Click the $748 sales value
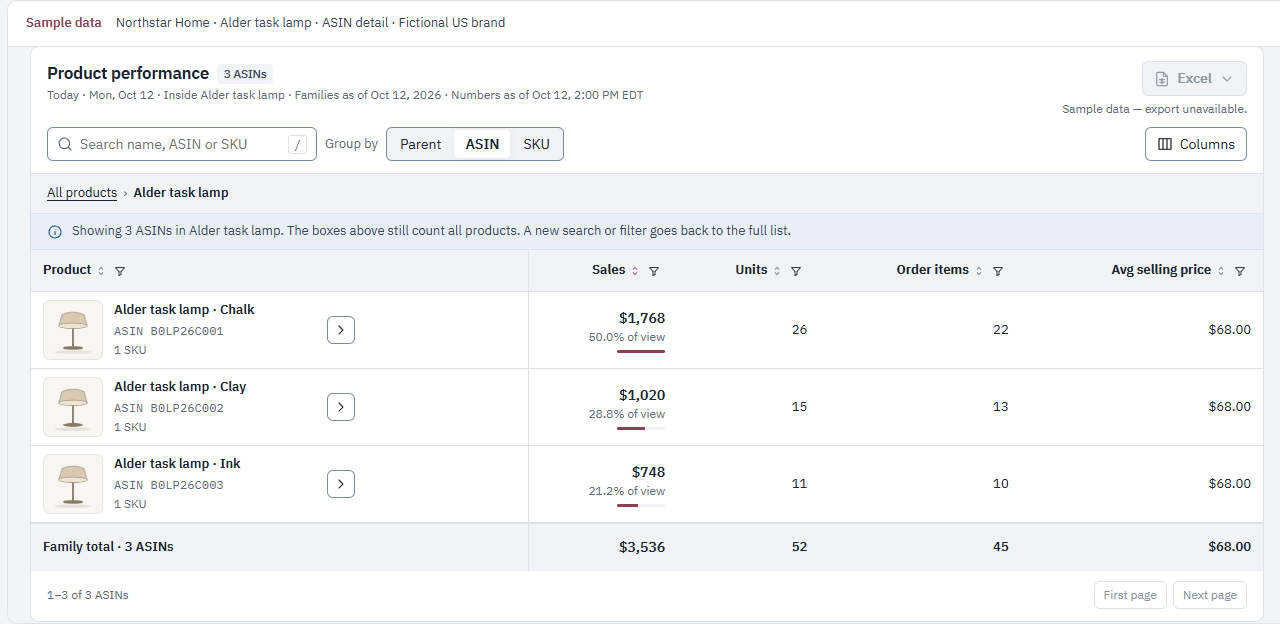This screenshot has height=624, width=1280. 648,472
